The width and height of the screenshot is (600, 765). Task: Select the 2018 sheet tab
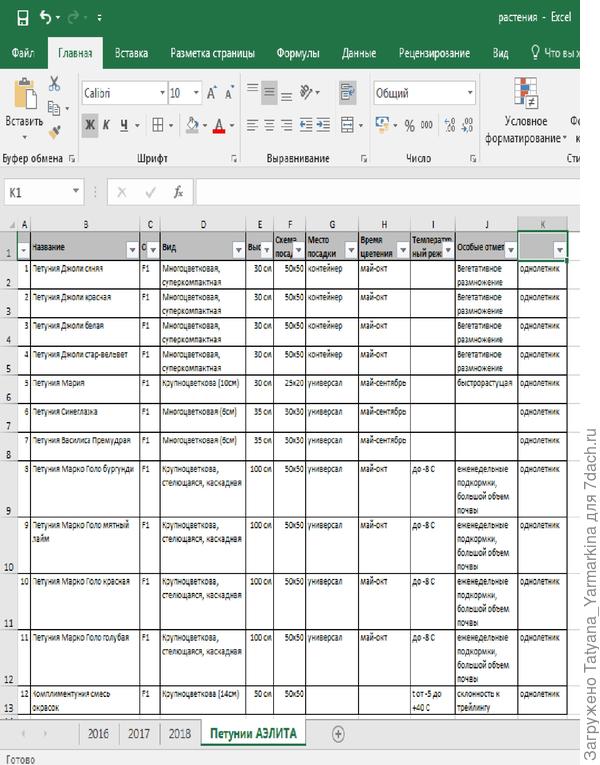coord(180,733)
